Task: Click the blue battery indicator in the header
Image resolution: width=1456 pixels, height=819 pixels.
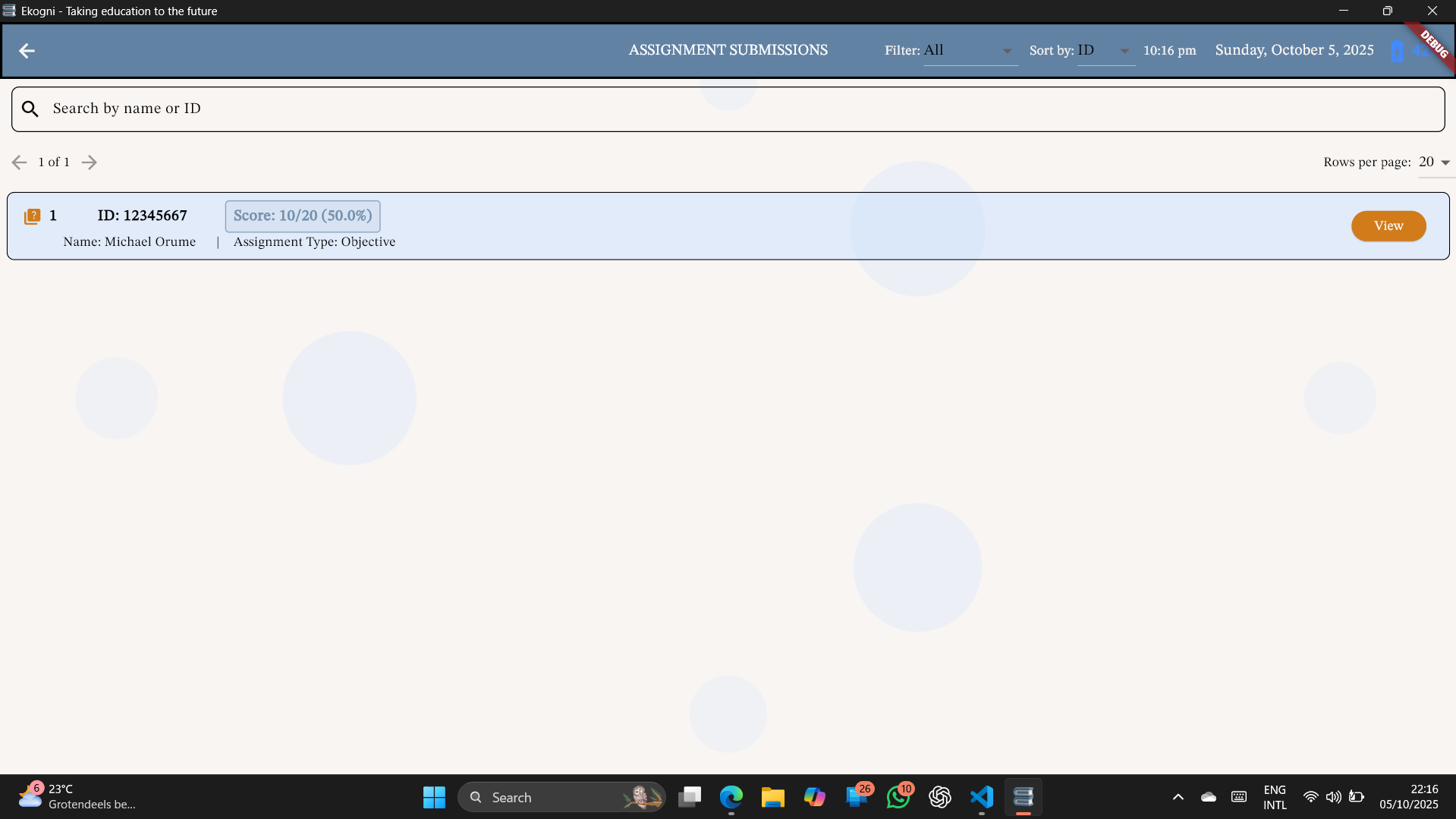Action: 1398,50
